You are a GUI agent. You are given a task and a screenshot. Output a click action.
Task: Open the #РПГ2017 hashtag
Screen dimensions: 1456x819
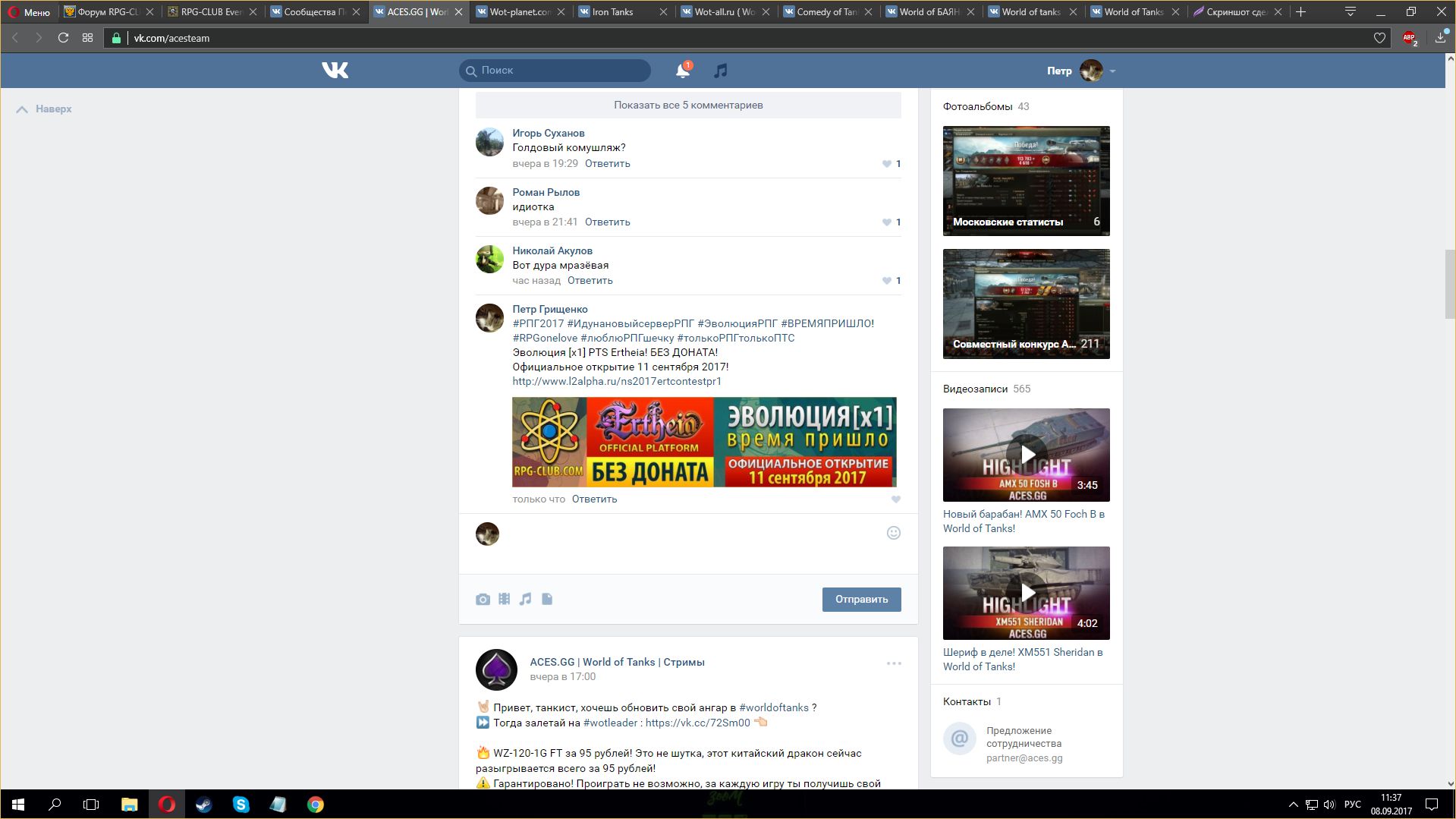pos(538,324)
